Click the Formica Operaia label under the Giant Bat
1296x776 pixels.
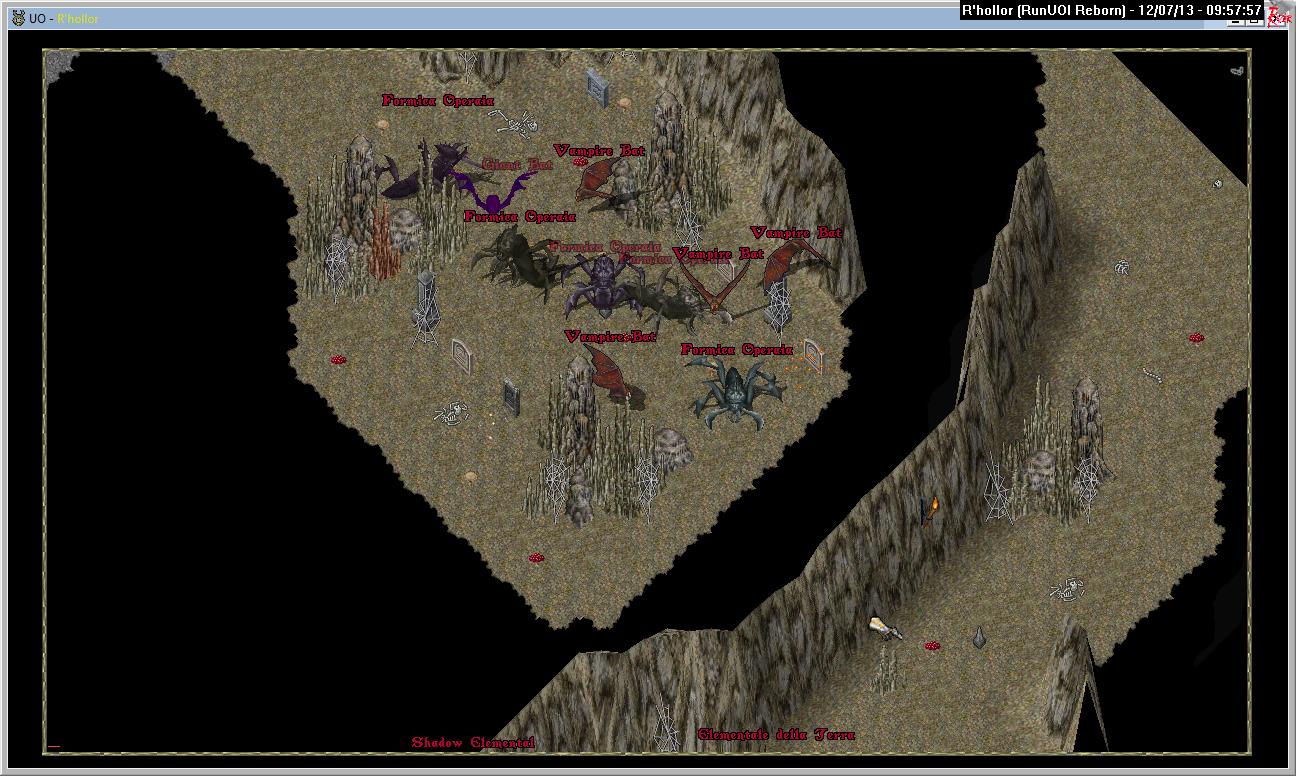pyautogui.click(x=520, y=217)
